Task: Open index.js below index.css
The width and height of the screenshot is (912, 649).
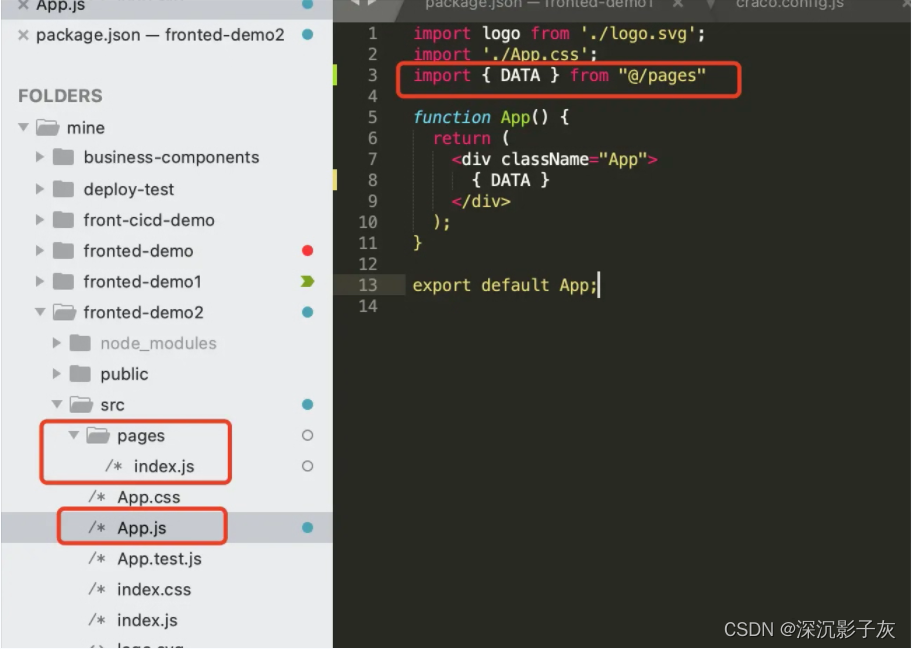Action: pos(147,621)
